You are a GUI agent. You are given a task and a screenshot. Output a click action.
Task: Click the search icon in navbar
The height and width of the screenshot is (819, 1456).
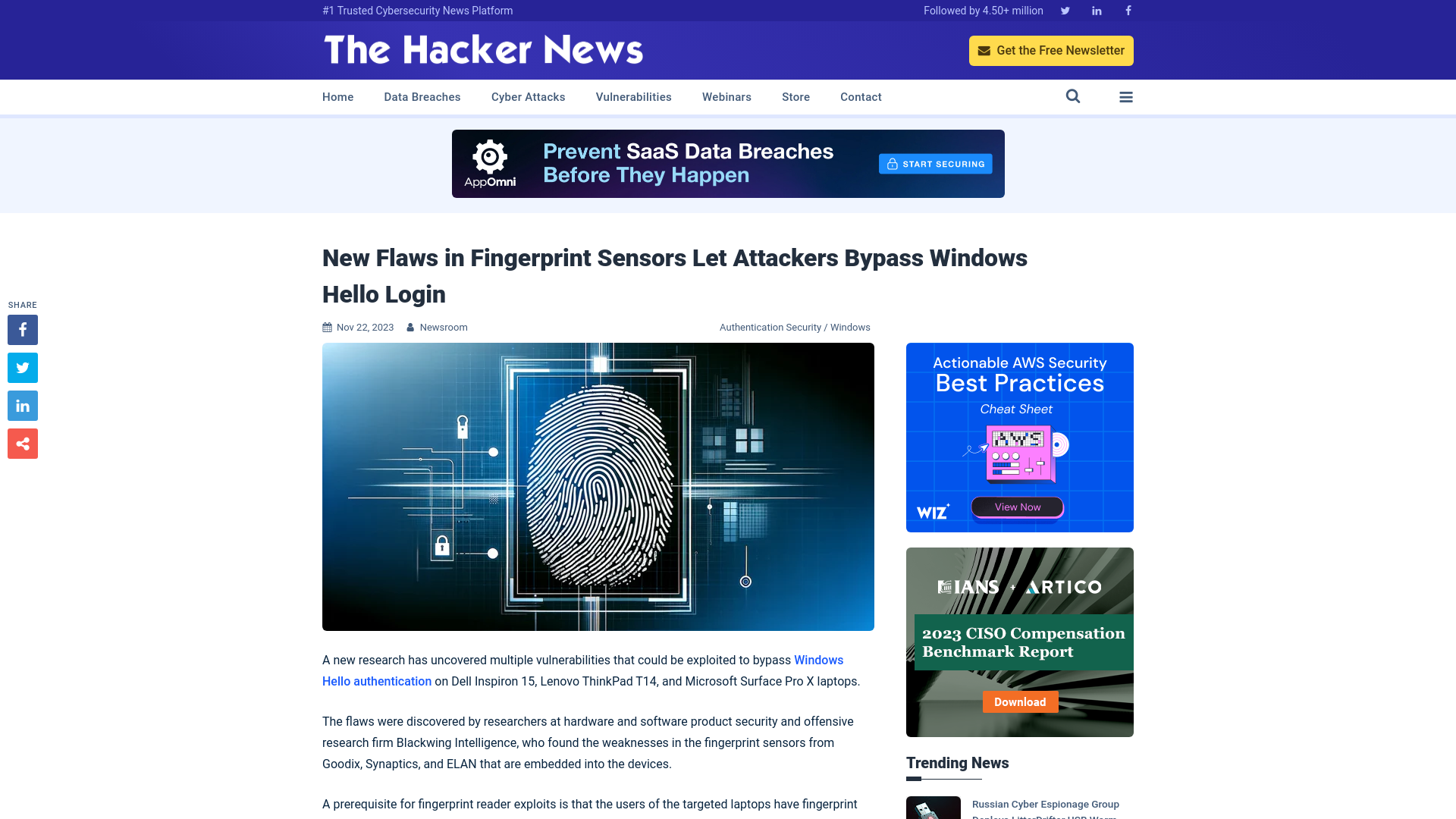pos(1073,96)
